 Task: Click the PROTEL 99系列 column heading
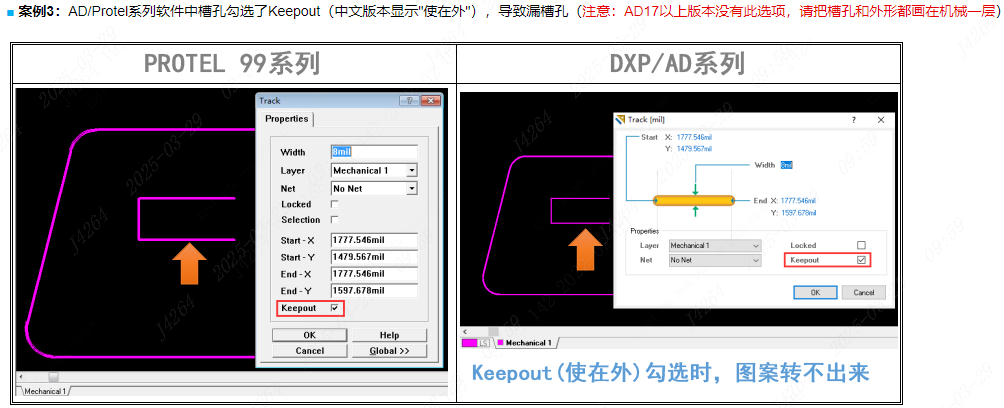[232, 63]
